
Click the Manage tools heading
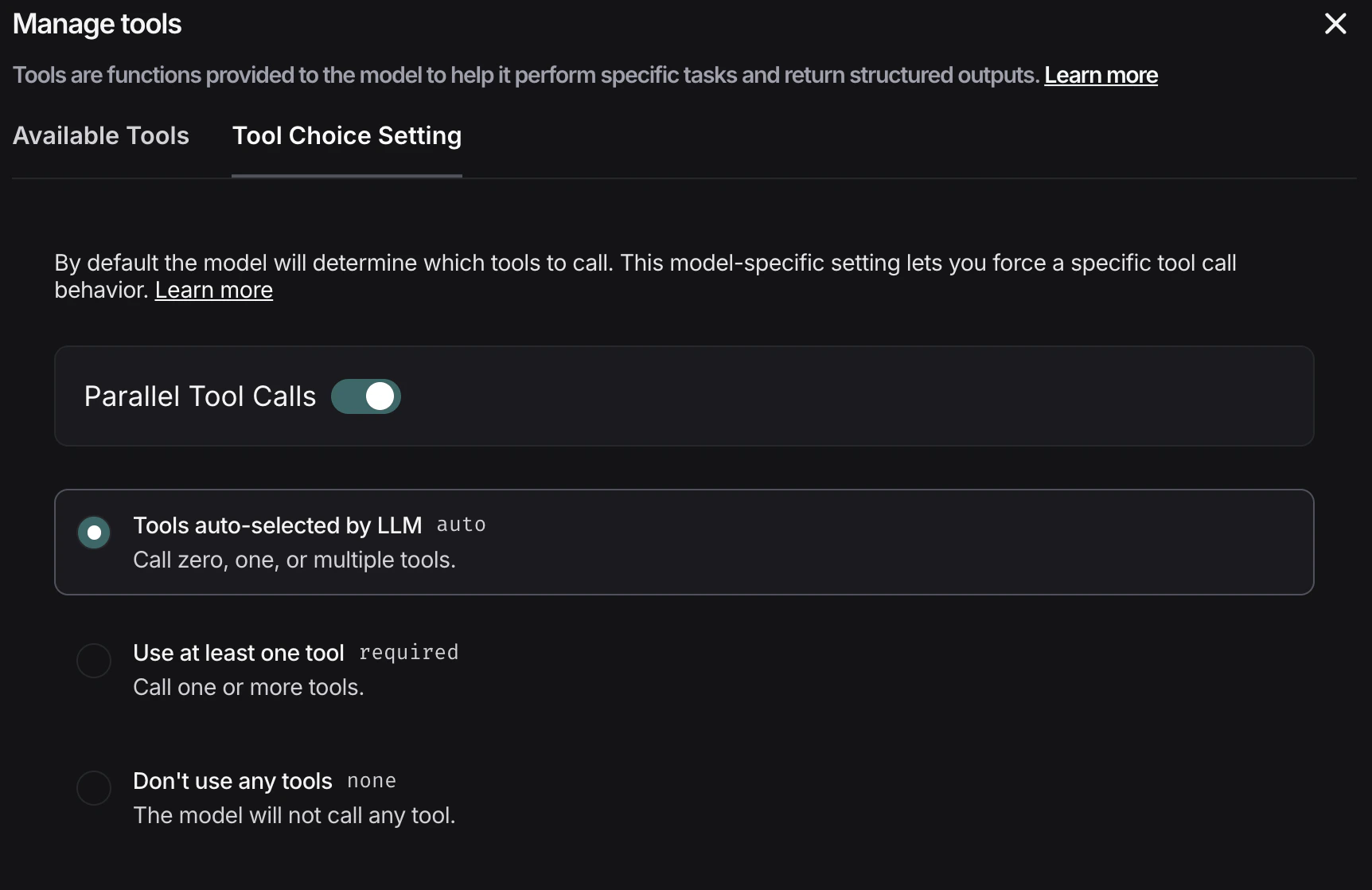(97, 24)
